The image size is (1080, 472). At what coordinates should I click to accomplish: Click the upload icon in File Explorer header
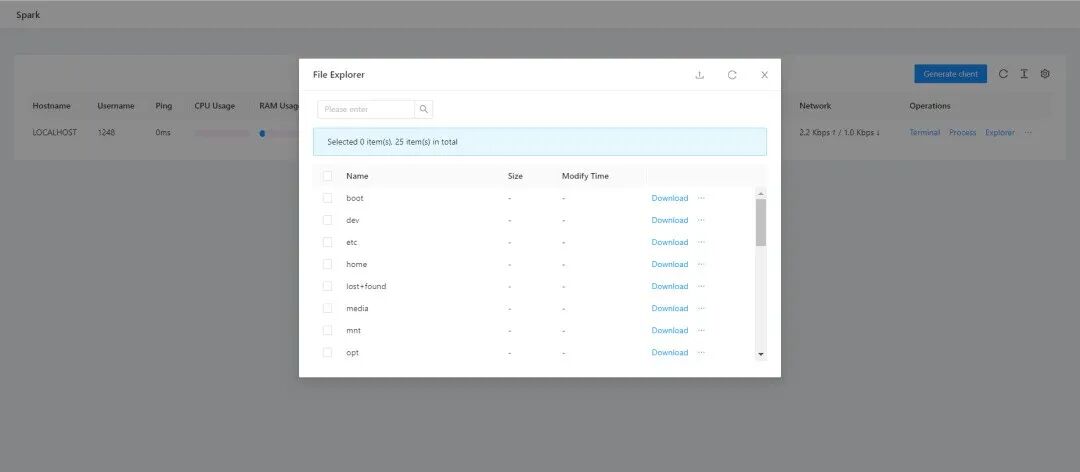click(700, 75)
